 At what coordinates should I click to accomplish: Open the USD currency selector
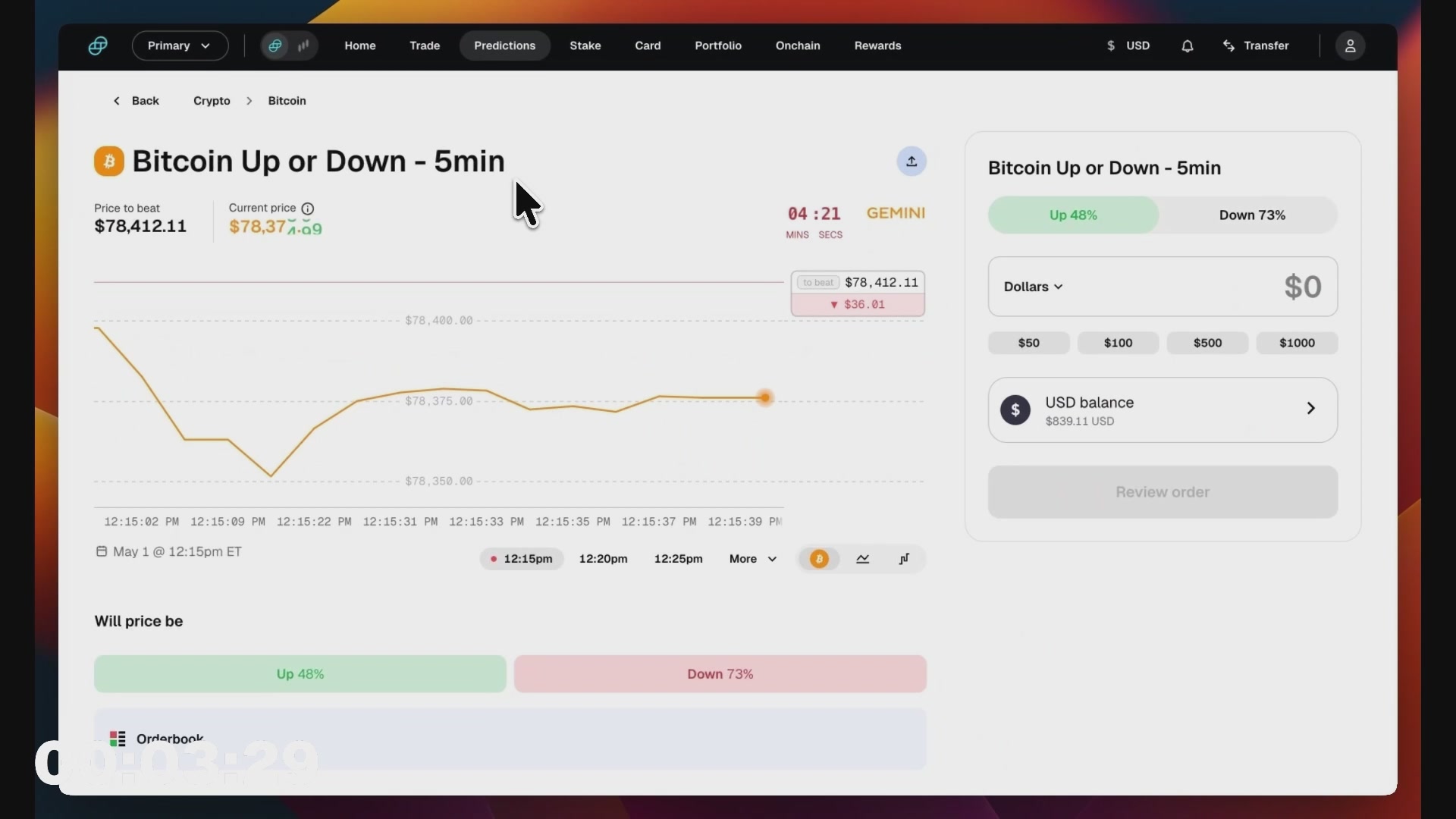pyautogui.click(x=1128, y=46)
